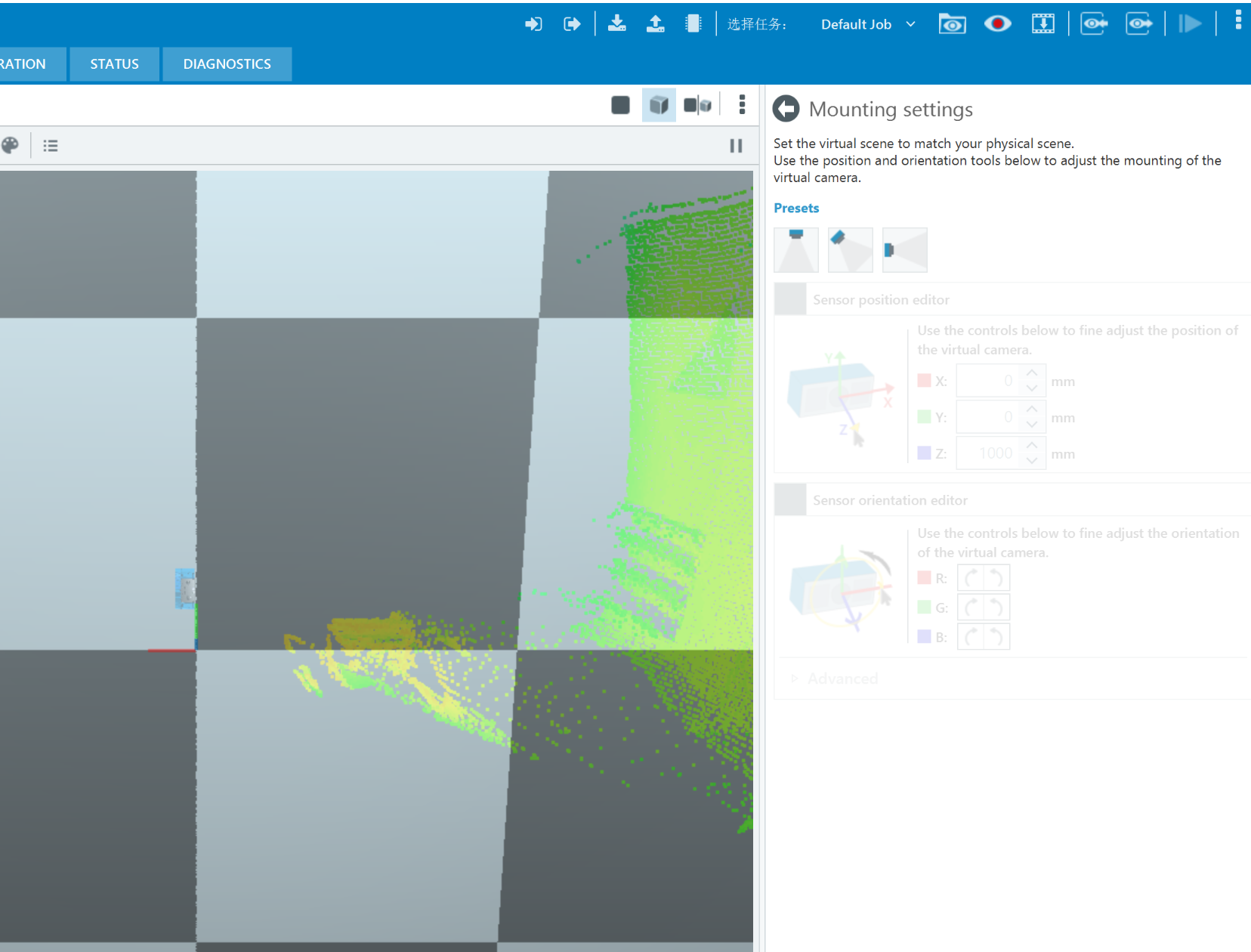1251x952 pixels.
Task: Select the split 2D/3D view icon
Action: pos(697,105)
